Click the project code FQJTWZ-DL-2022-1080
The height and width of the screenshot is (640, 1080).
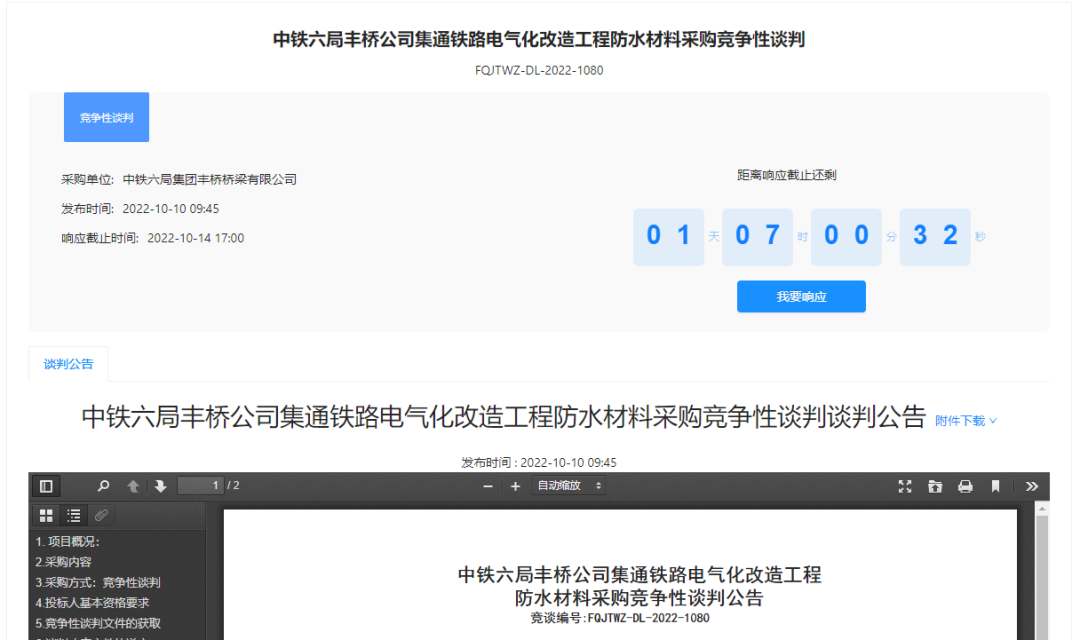point(539,70)
